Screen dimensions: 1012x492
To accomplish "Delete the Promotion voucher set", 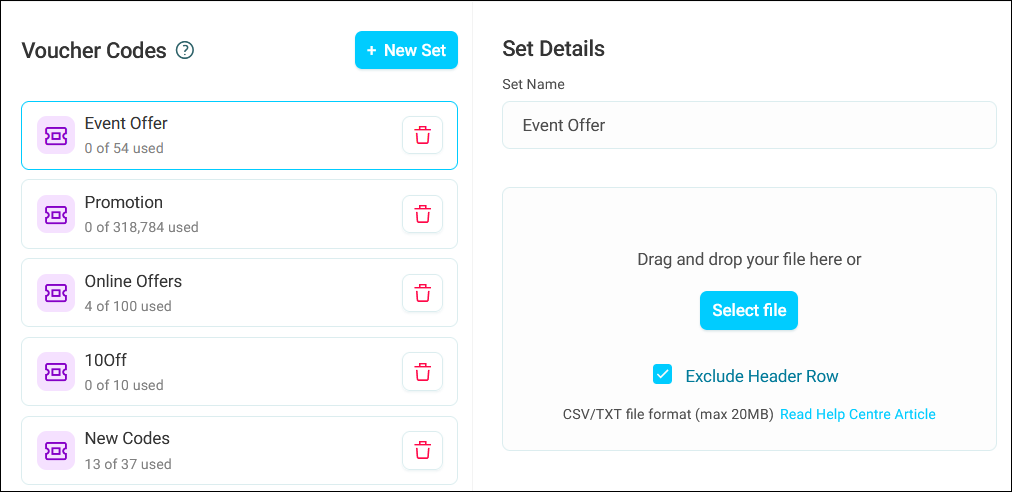I will coord(422,214).
